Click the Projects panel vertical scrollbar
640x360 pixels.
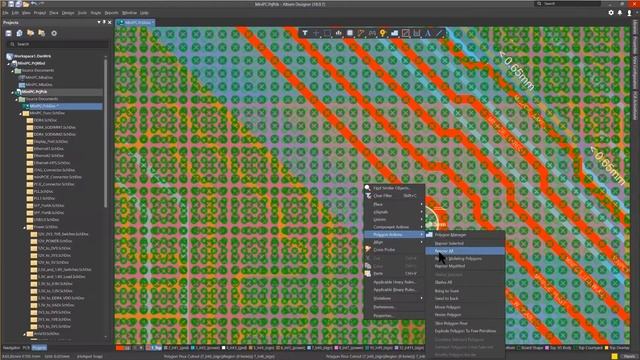(105, 133)
